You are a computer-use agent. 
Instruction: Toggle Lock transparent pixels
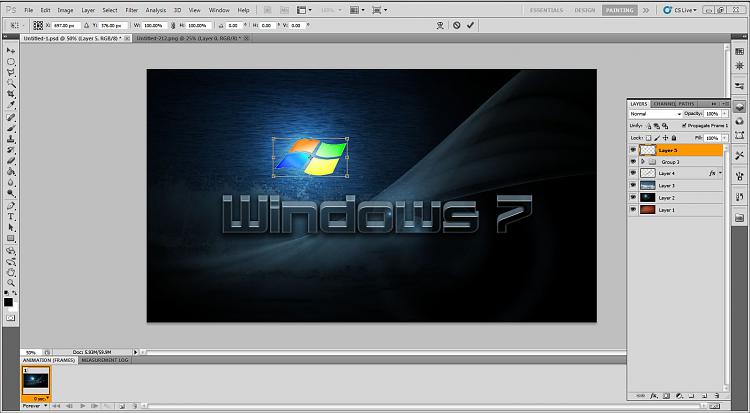pyautogui.click(x=649, y=138)
